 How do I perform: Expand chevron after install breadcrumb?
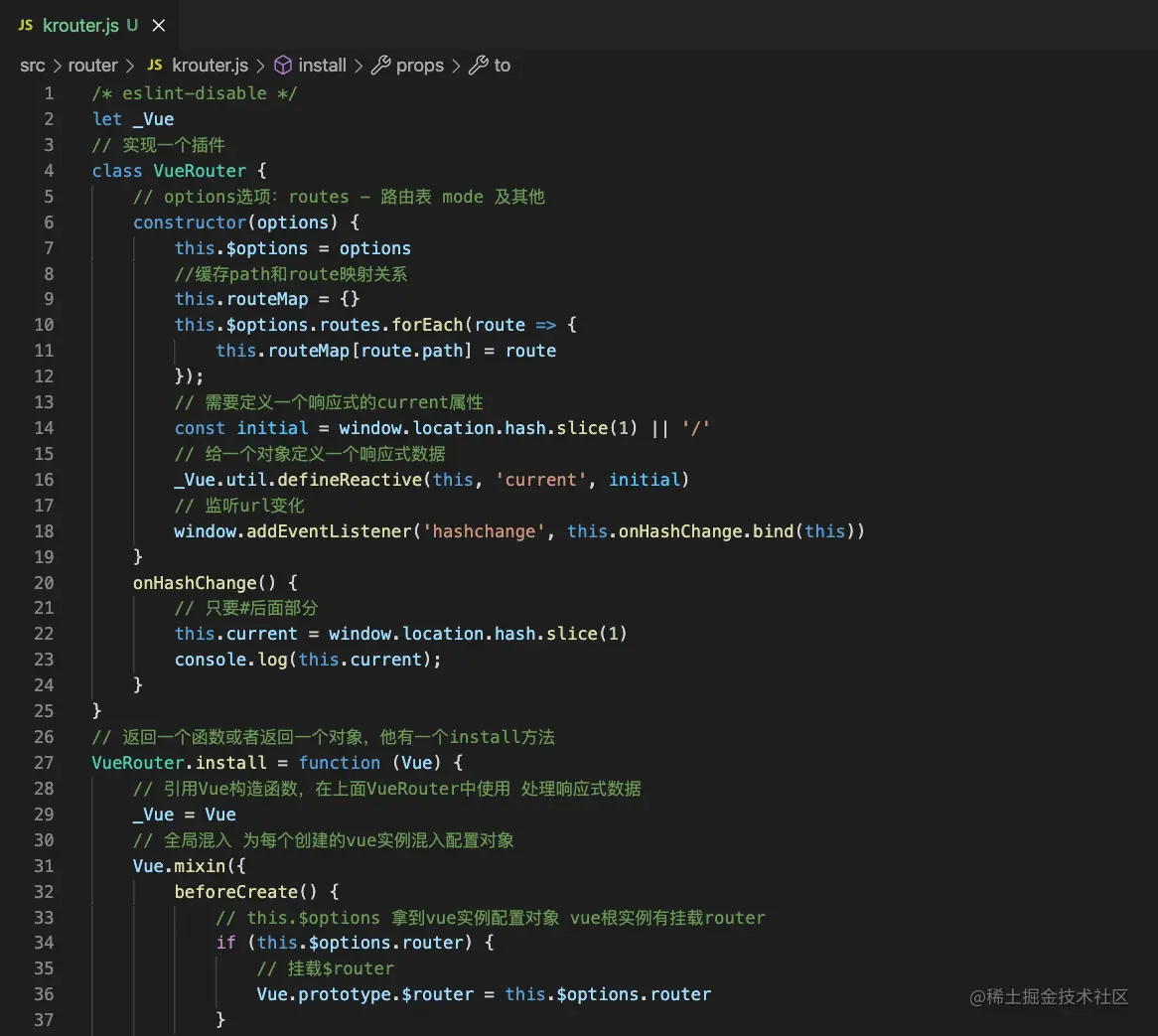point(359,67)
